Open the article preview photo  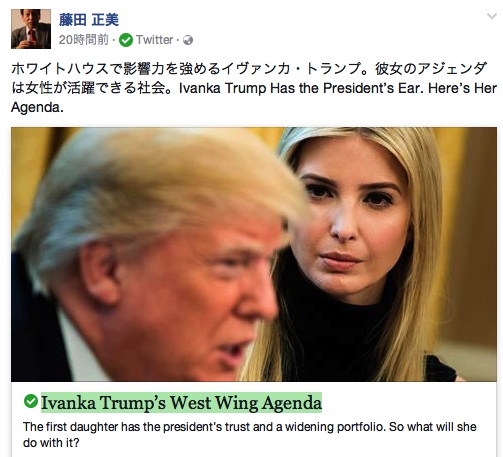click(x=254, y=254)
